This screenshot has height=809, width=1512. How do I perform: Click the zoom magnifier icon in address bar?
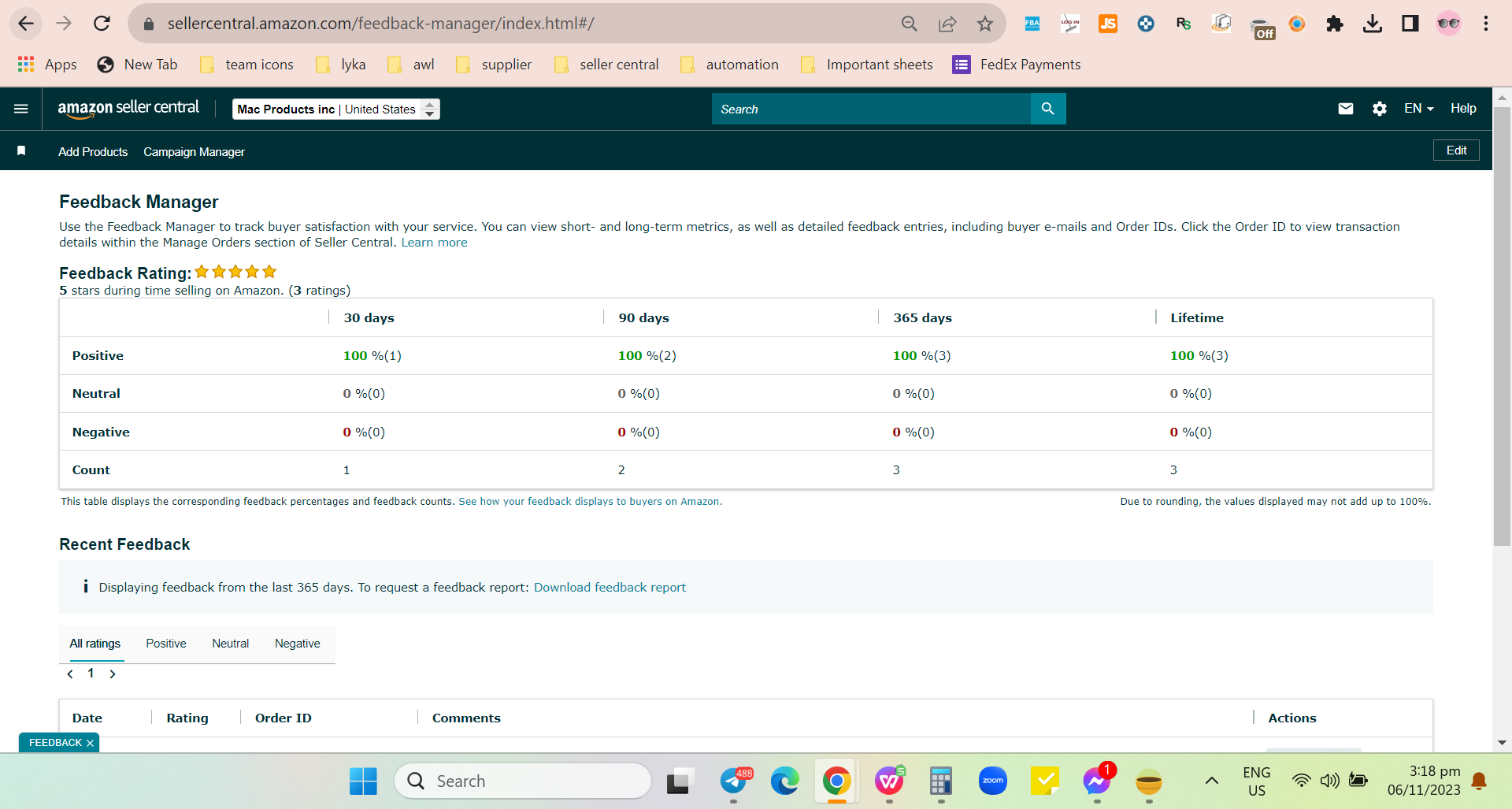910,24
